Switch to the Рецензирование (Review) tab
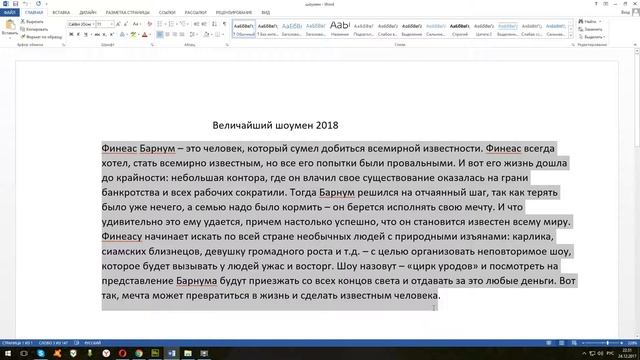Screen dimensions: 640x360 pos(234,13)
